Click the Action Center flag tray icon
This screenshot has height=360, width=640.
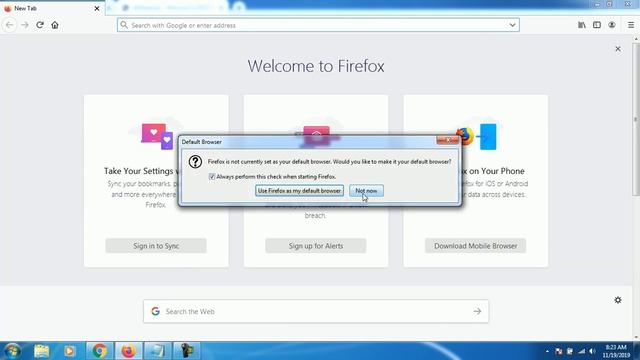[559, 351]
